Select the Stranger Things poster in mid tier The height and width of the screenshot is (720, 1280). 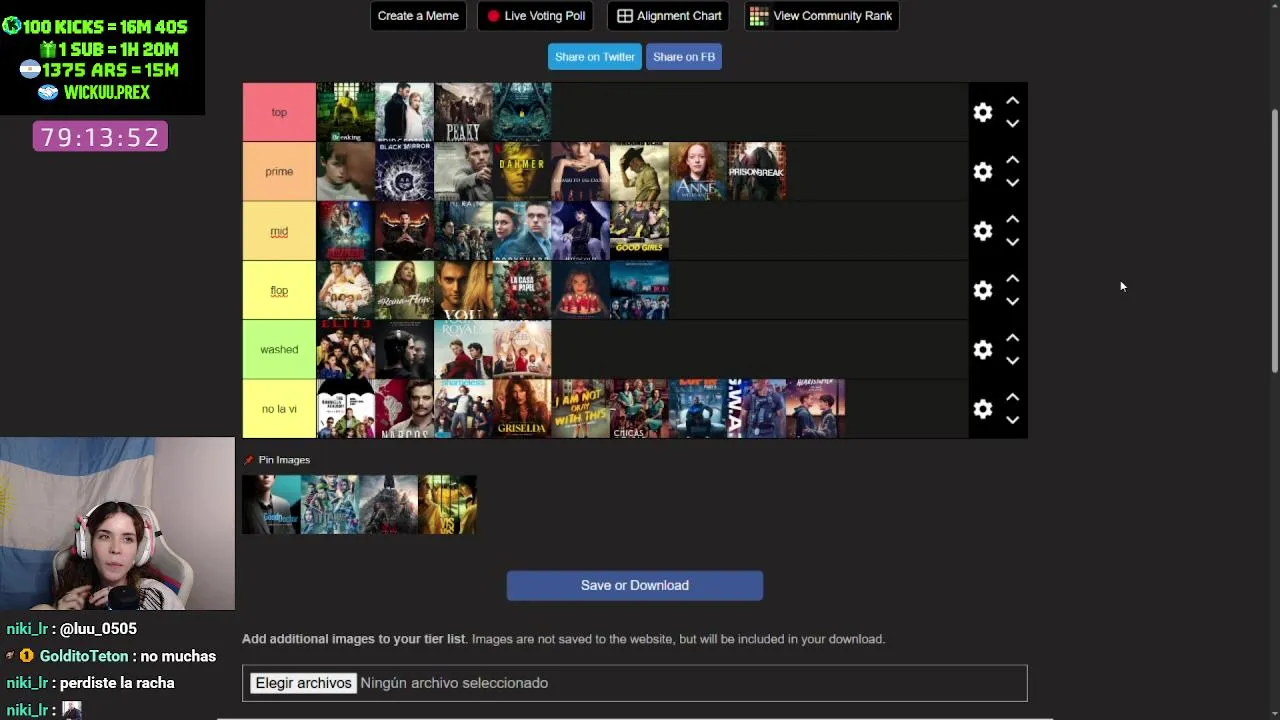tap(346, 231)
